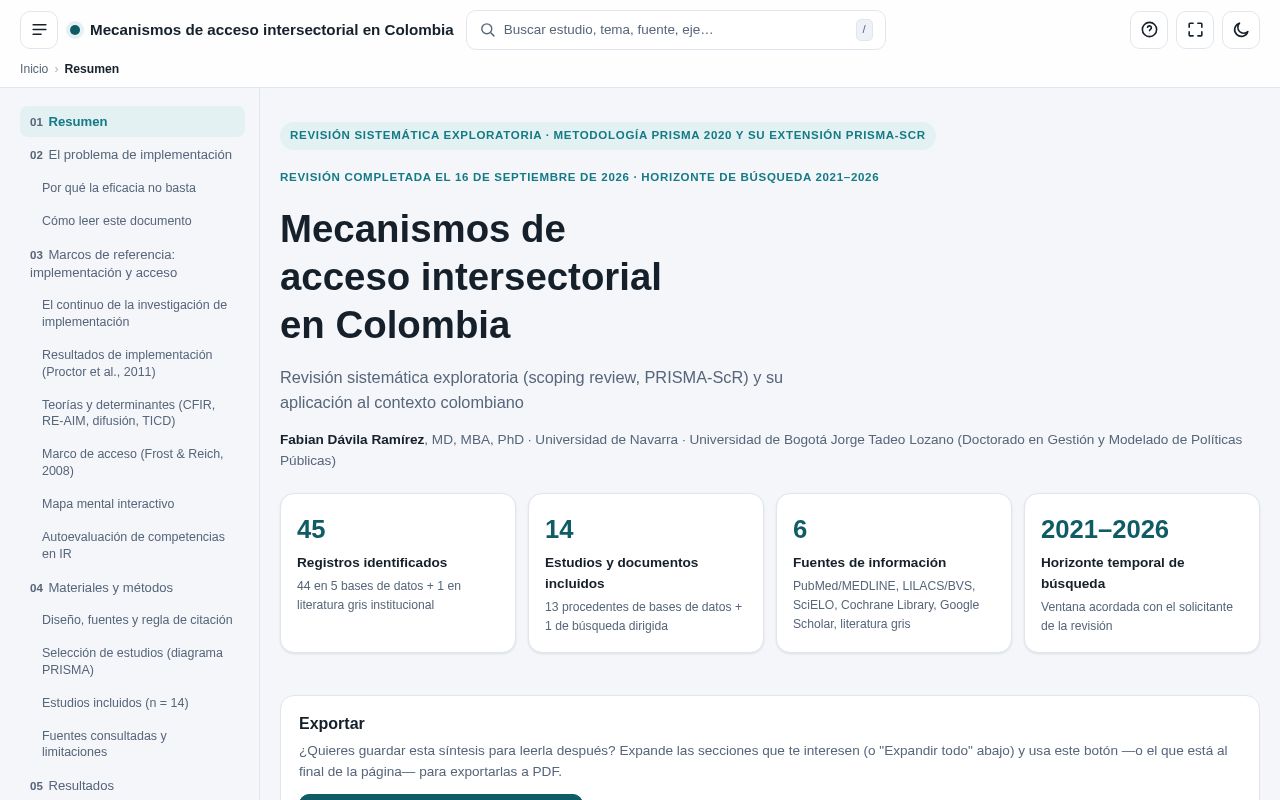Image resolution: width=1280 pixels, height=800 pixels.
Task: Open Fuentes consultadas y limitaciones
Action: coord(138,744)
